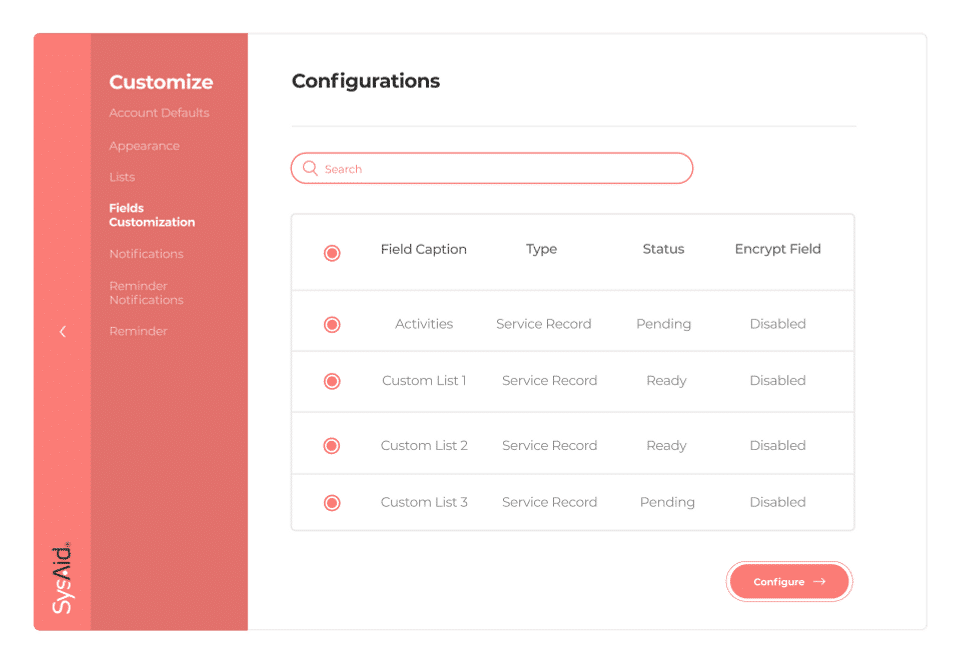Click the Encrypt Field column header
The height and width of the screenshot is (664, 960).
[777, 249]
